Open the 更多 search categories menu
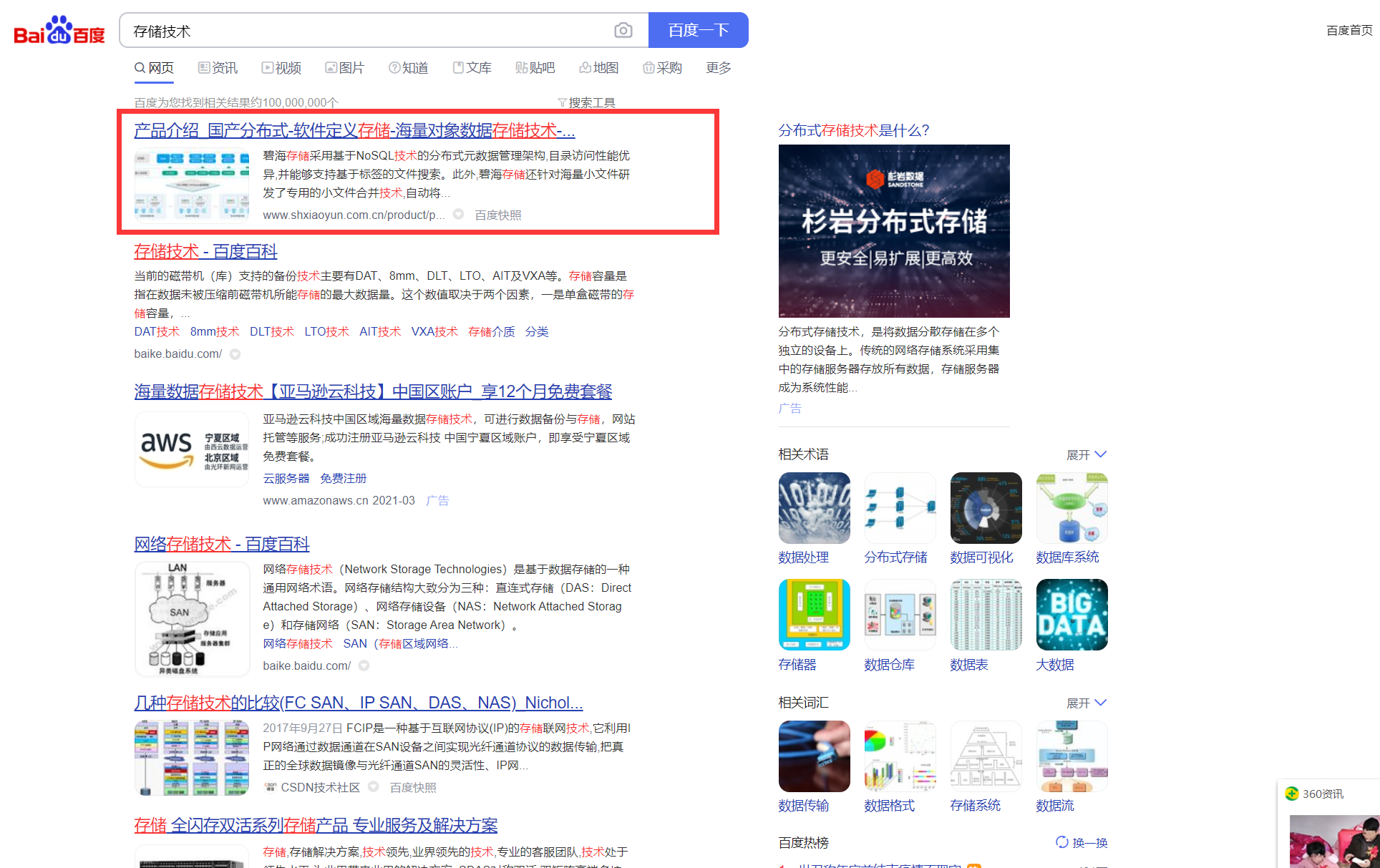 click(x=718, y=68)
